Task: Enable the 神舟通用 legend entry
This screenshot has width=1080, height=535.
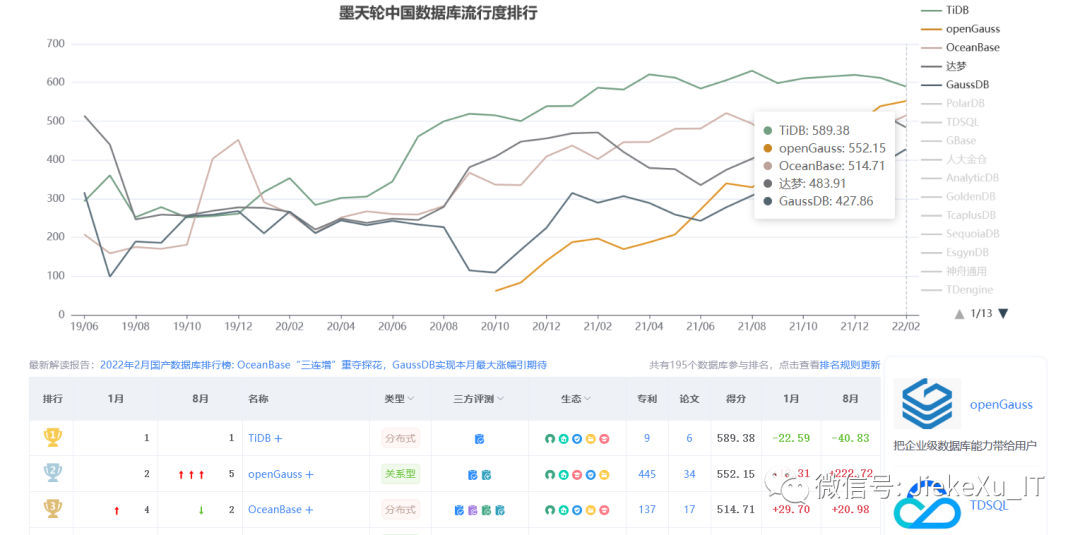Action: 954,271
